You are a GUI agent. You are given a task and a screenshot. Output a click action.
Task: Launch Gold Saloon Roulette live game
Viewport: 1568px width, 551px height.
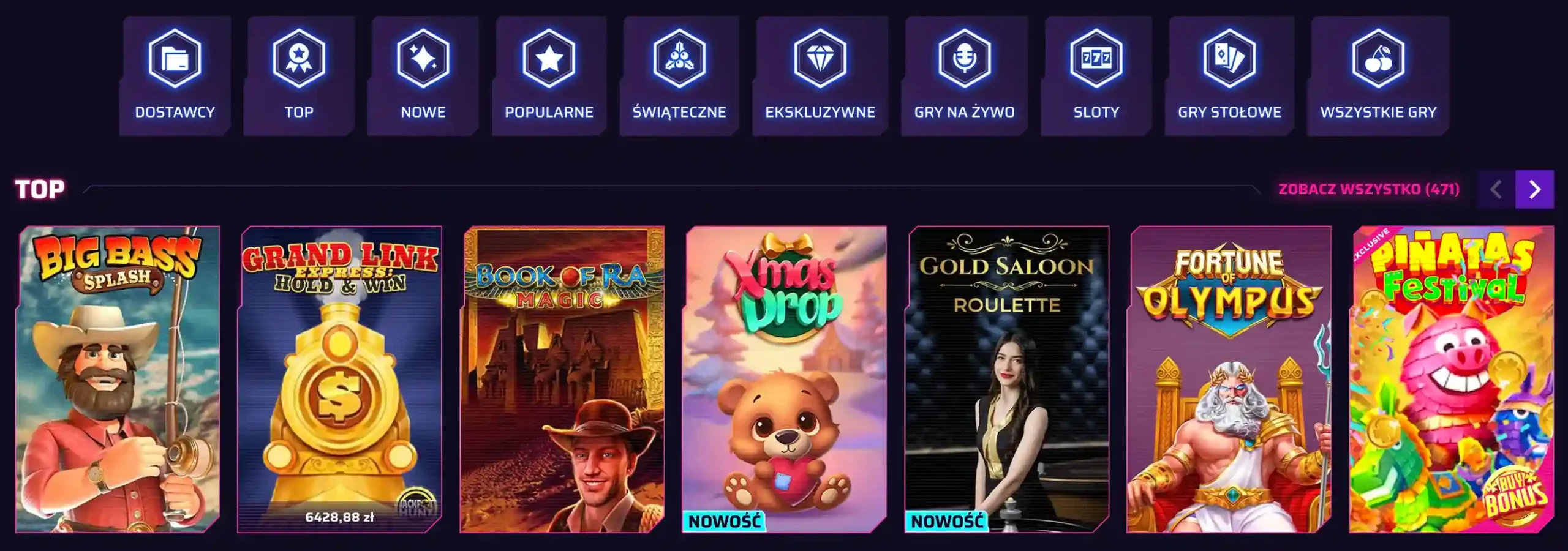pos(1007,380)
